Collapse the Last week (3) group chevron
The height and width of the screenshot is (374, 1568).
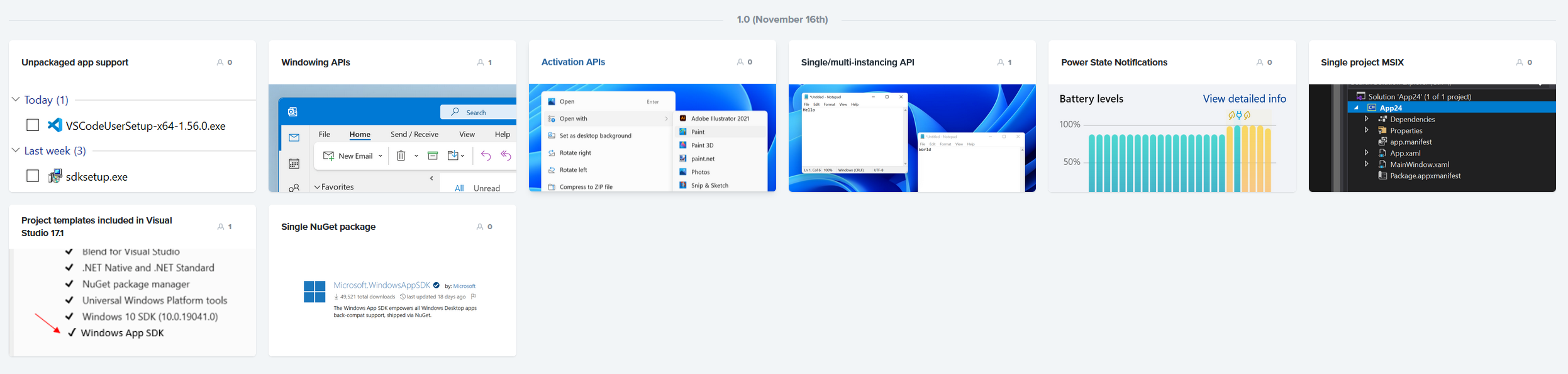(16, 150)
